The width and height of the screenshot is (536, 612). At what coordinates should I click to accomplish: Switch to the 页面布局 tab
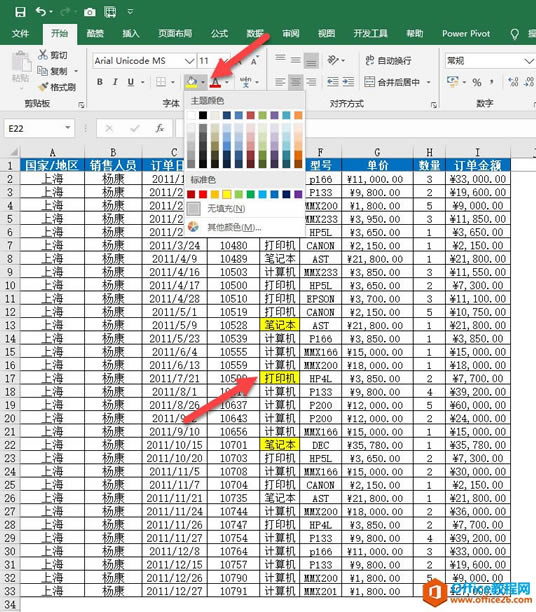pos(175,34)
